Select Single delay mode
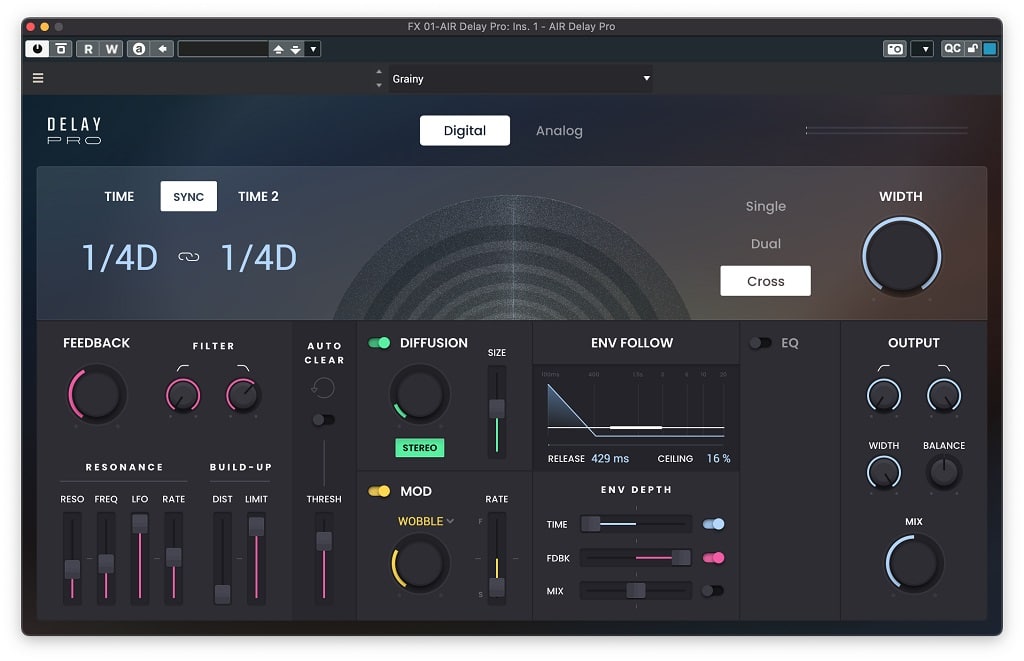The image size is (1024, 661). (765, 206)
